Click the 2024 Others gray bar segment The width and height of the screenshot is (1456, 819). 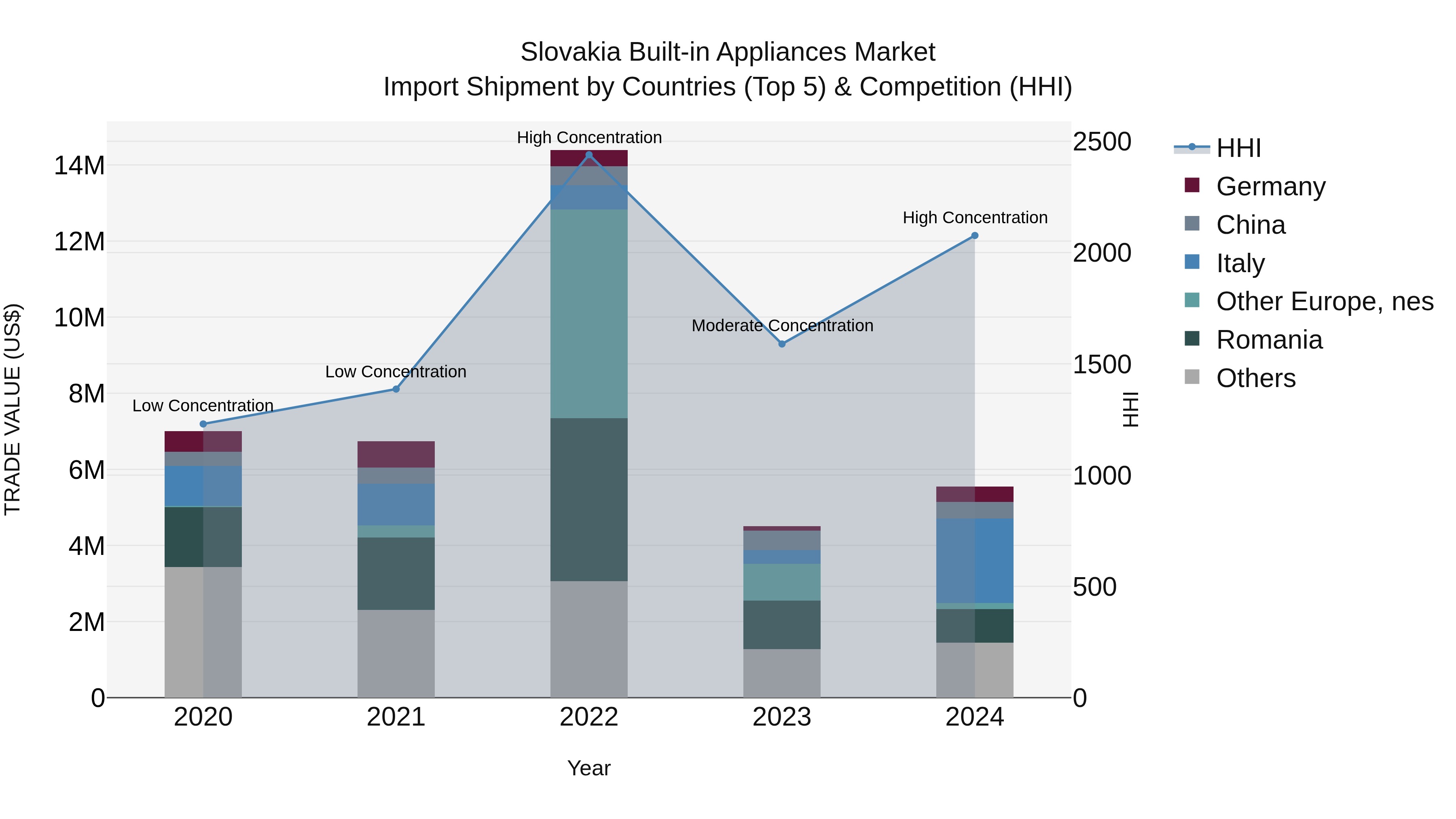tap(975, 670)
